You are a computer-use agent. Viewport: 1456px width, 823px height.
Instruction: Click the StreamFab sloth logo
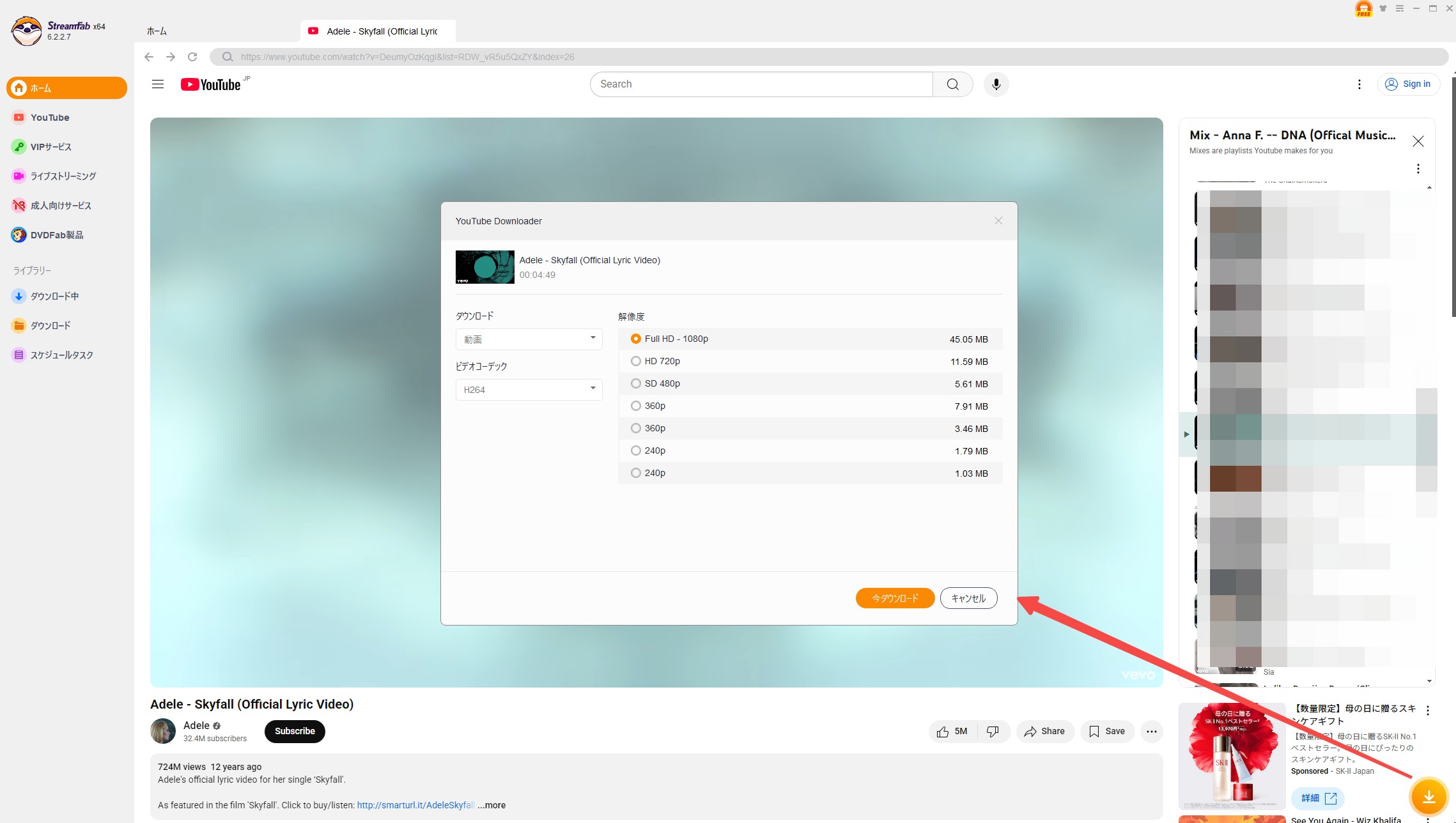click(x=26, y=31)
